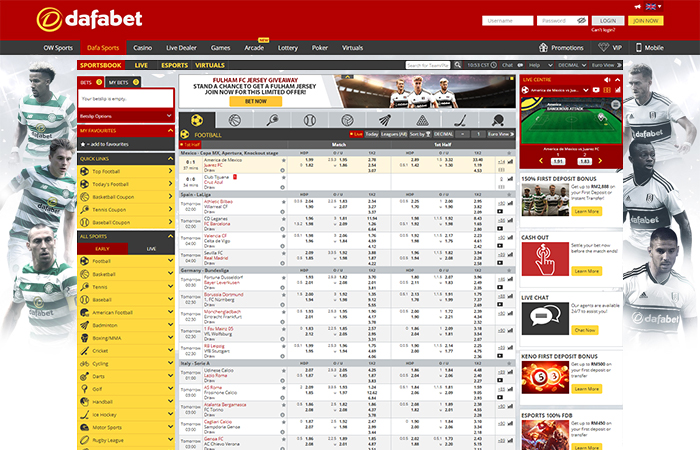Image resolution: width=700 pixels, height=450 pixels.
Task: Click Chat Now button
Action: coord(585,330)
